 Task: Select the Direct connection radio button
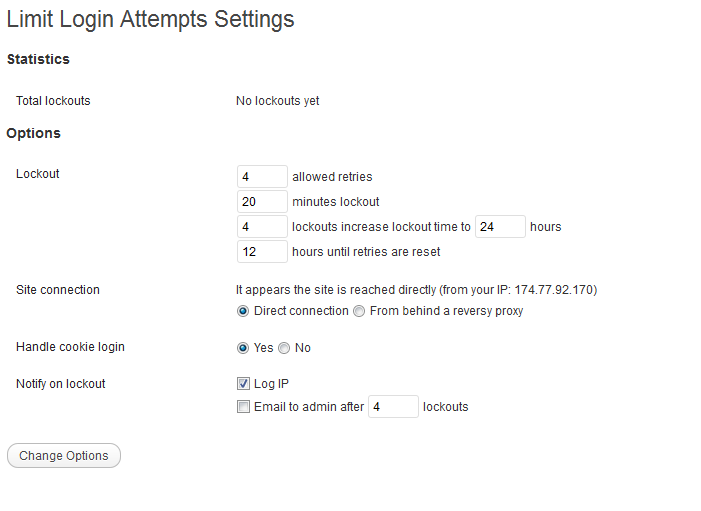243,311
